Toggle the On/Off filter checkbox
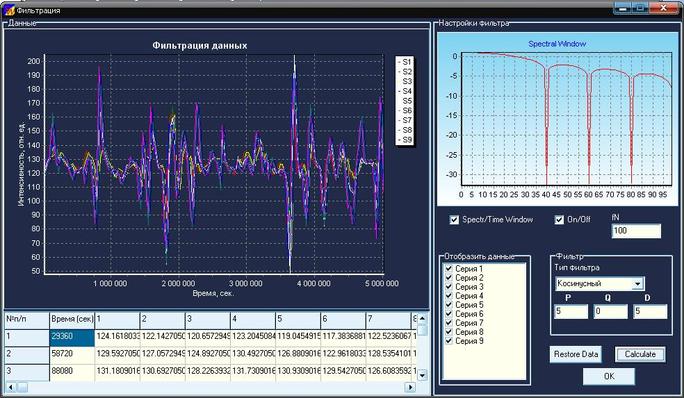The height and width of the screenshot is (398, 684). pos(559,220)
